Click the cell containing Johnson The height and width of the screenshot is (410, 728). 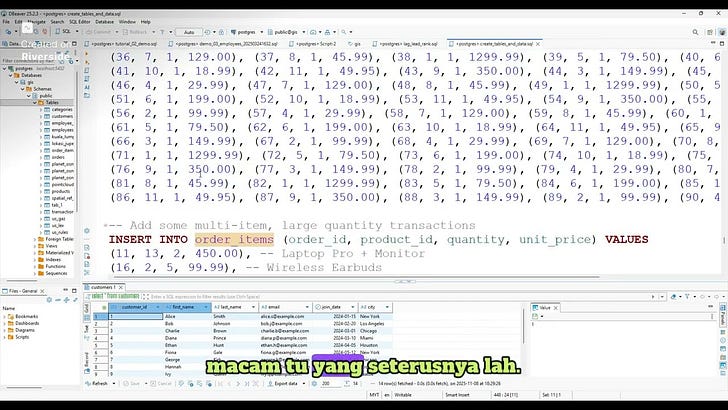click(x=234, y=324)
